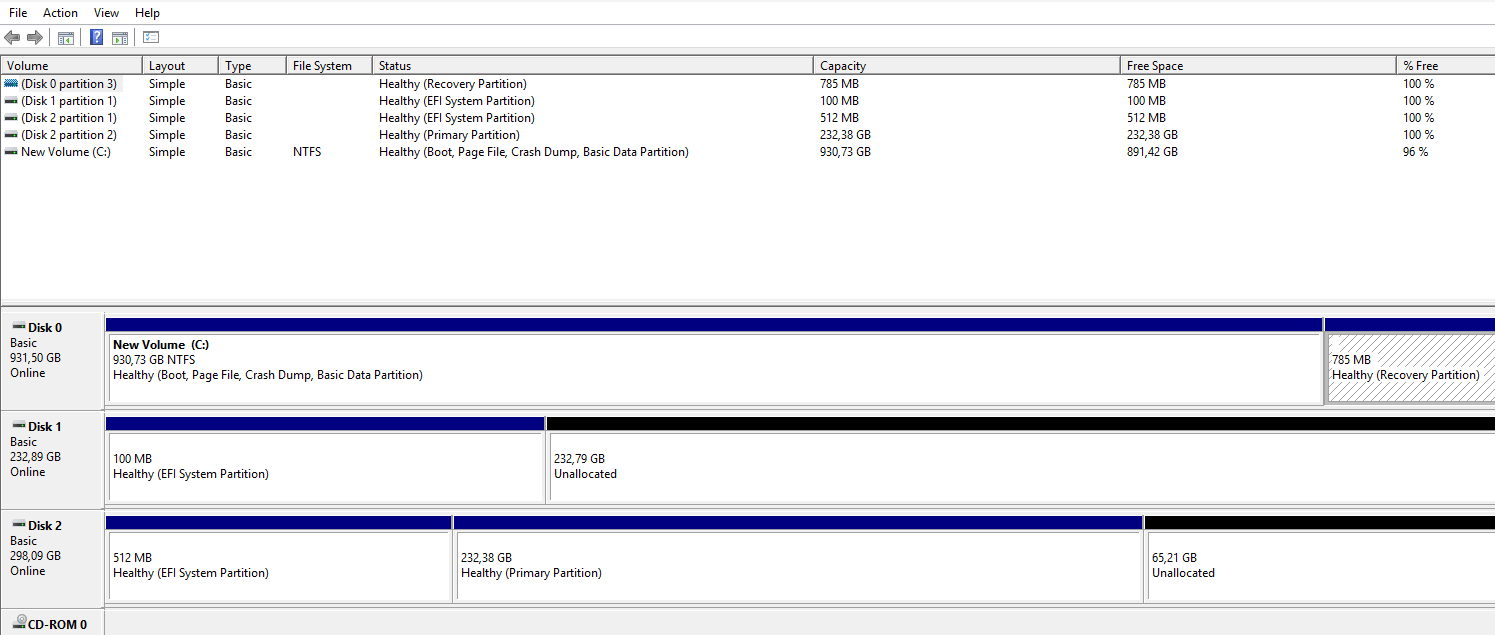Open the View menu
This screenshot has height=635, width=1495.
point(106,12)
